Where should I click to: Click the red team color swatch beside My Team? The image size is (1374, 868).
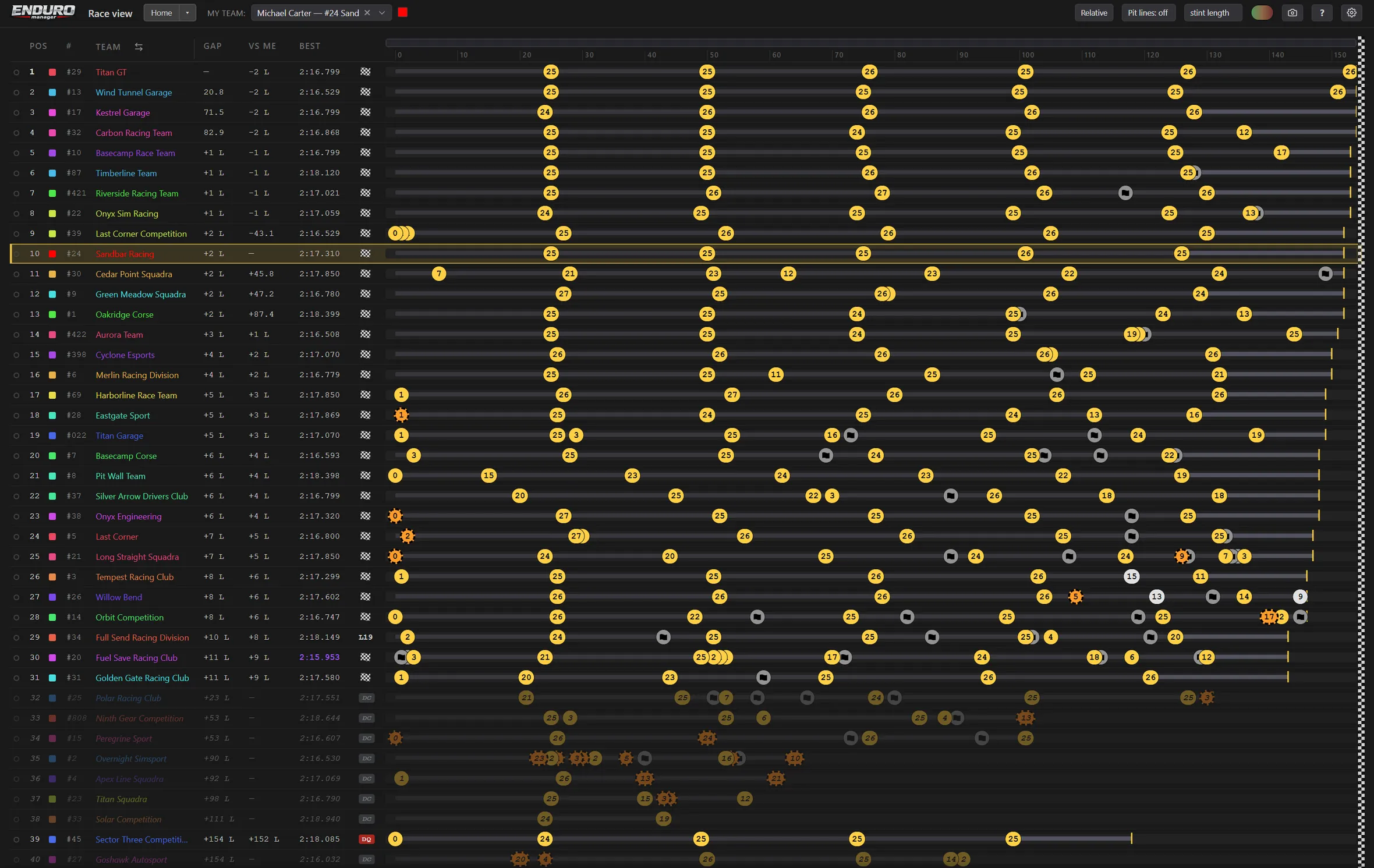(x=402, y=12)
